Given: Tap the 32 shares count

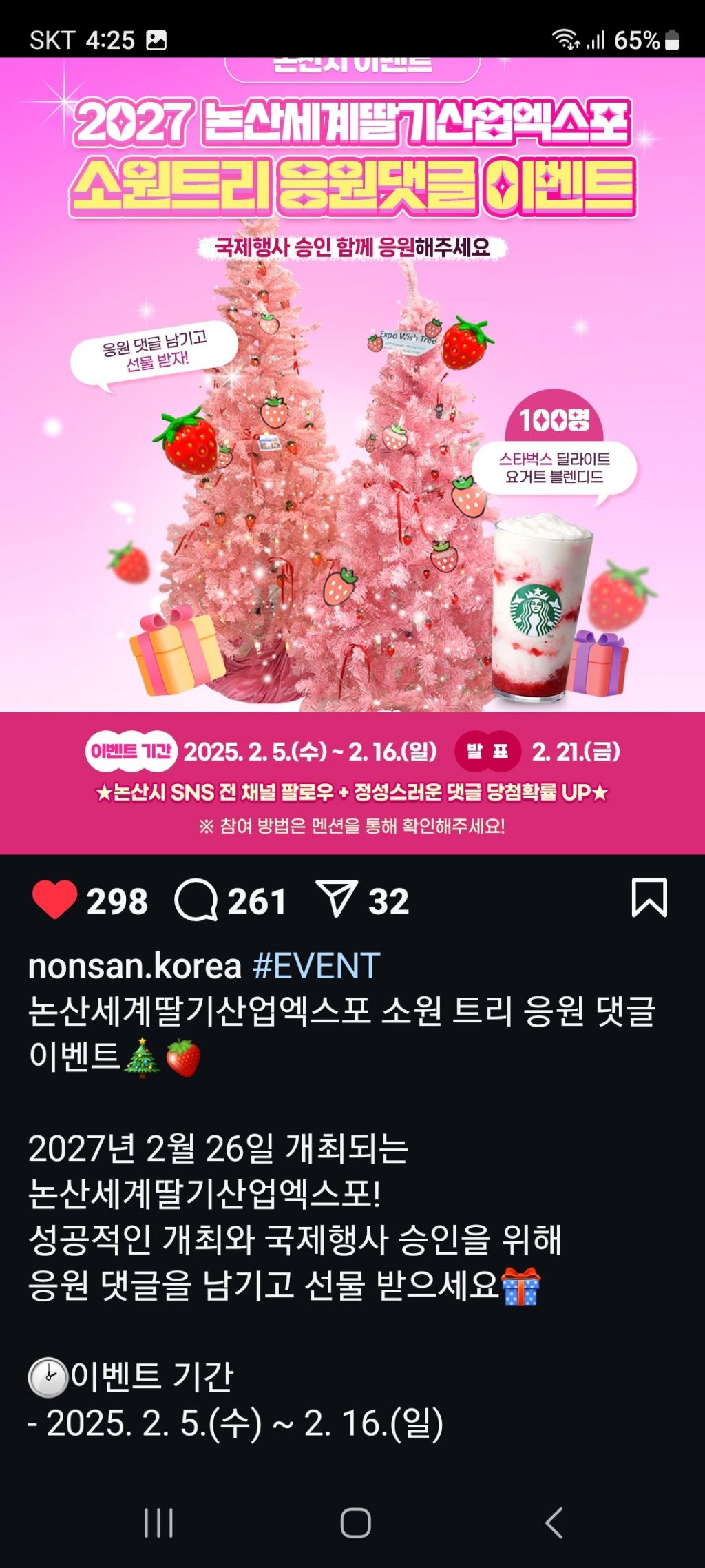Looking at the screenshot, I should [388, 901].
